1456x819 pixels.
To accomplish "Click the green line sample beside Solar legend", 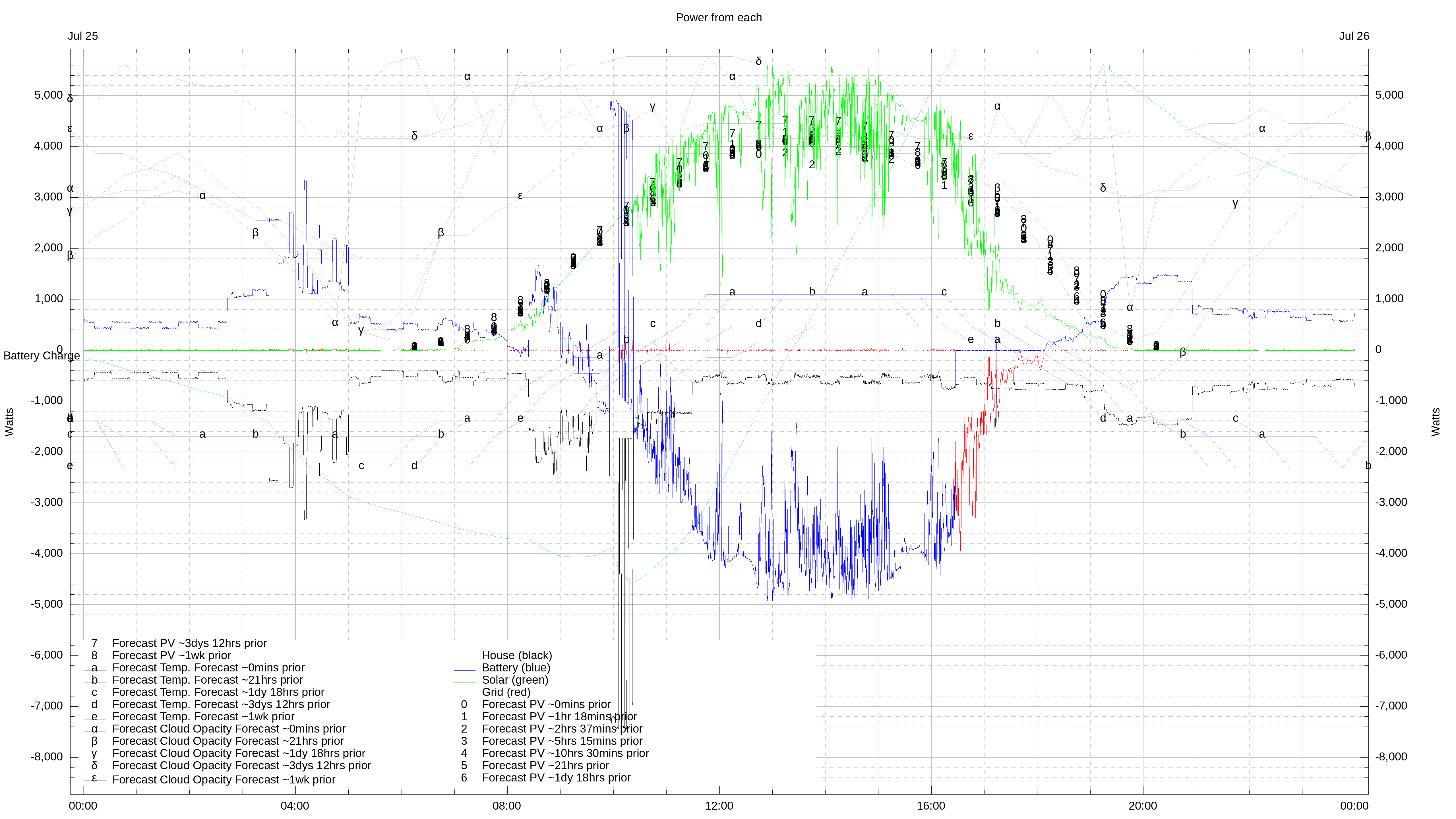I will [x=464, y=682].
